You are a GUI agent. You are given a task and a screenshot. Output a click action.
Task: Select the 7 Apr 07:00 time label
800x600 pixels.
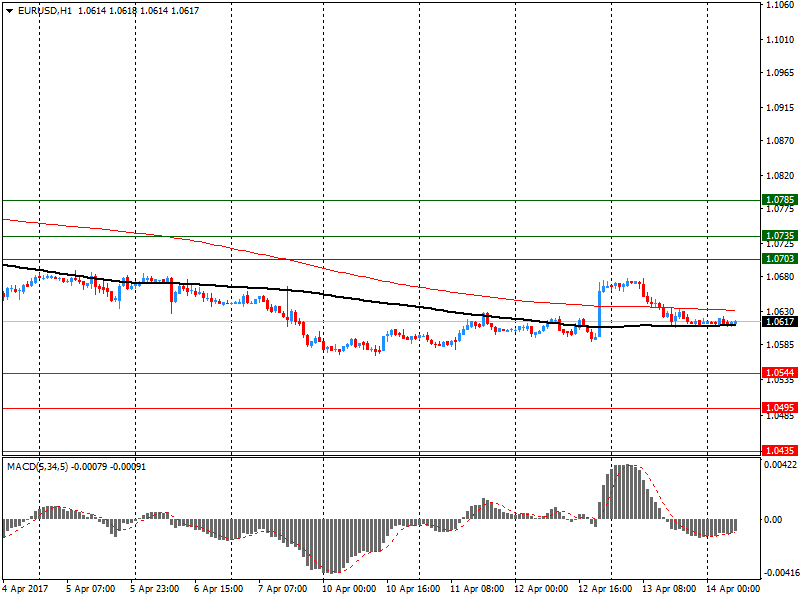282,589
